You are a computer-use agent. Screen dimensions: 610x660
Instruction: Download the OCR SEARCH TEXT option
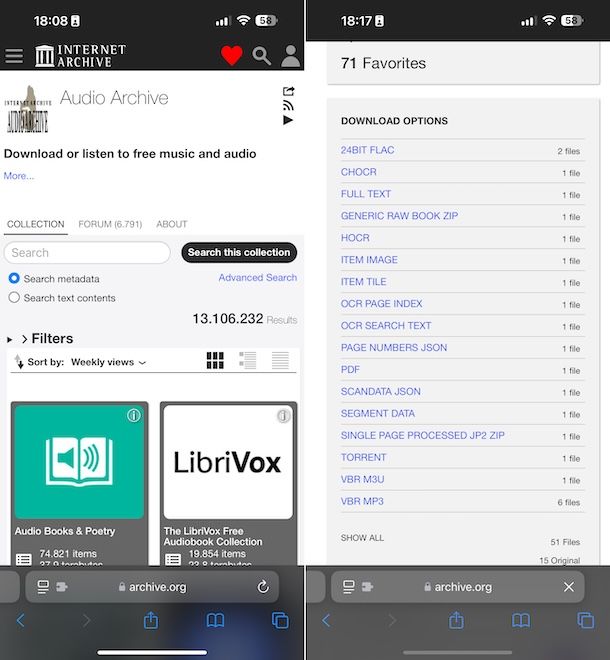pyautogui.click(x=386, y=325)
